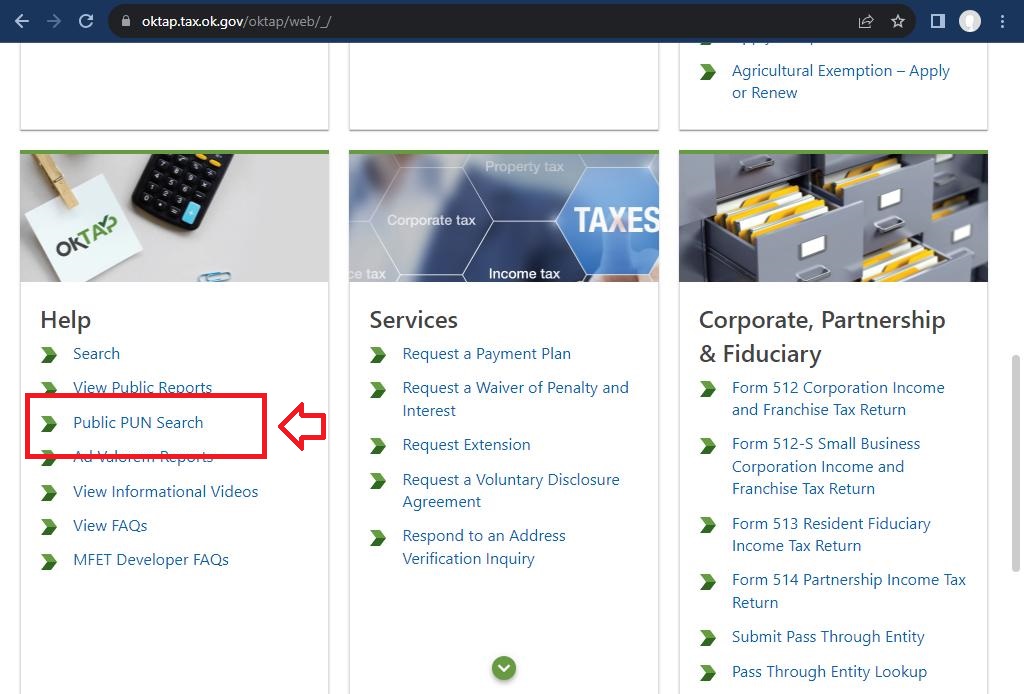Click the green arrow beside Search

49,355
